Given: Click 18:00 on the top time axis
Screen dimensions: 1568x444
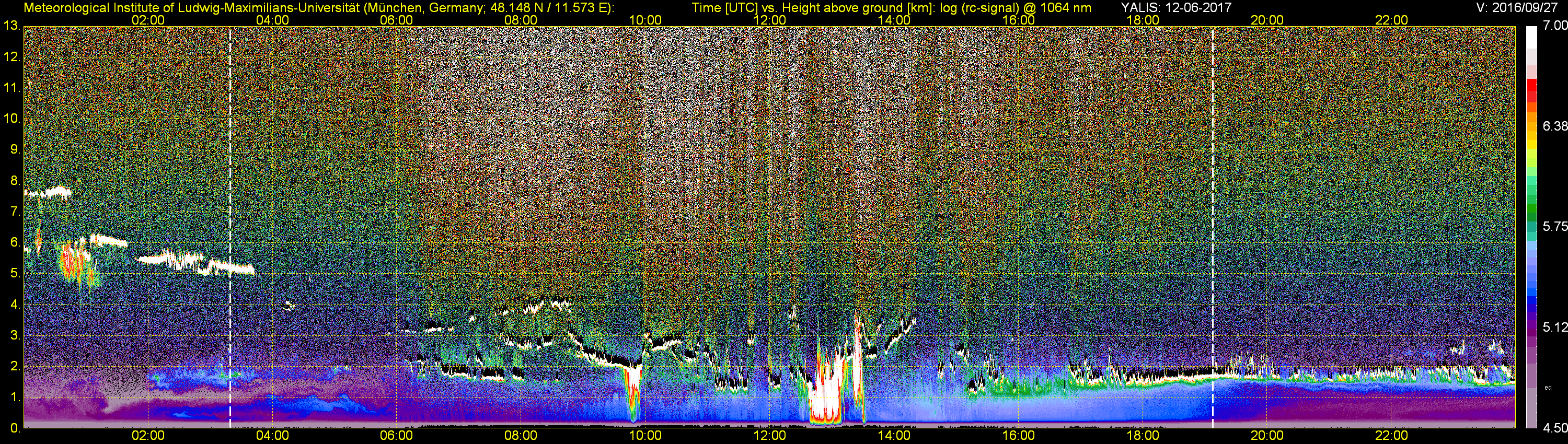Looking at the screenshot, I should pyautogui.click(x=1143, y=20).
